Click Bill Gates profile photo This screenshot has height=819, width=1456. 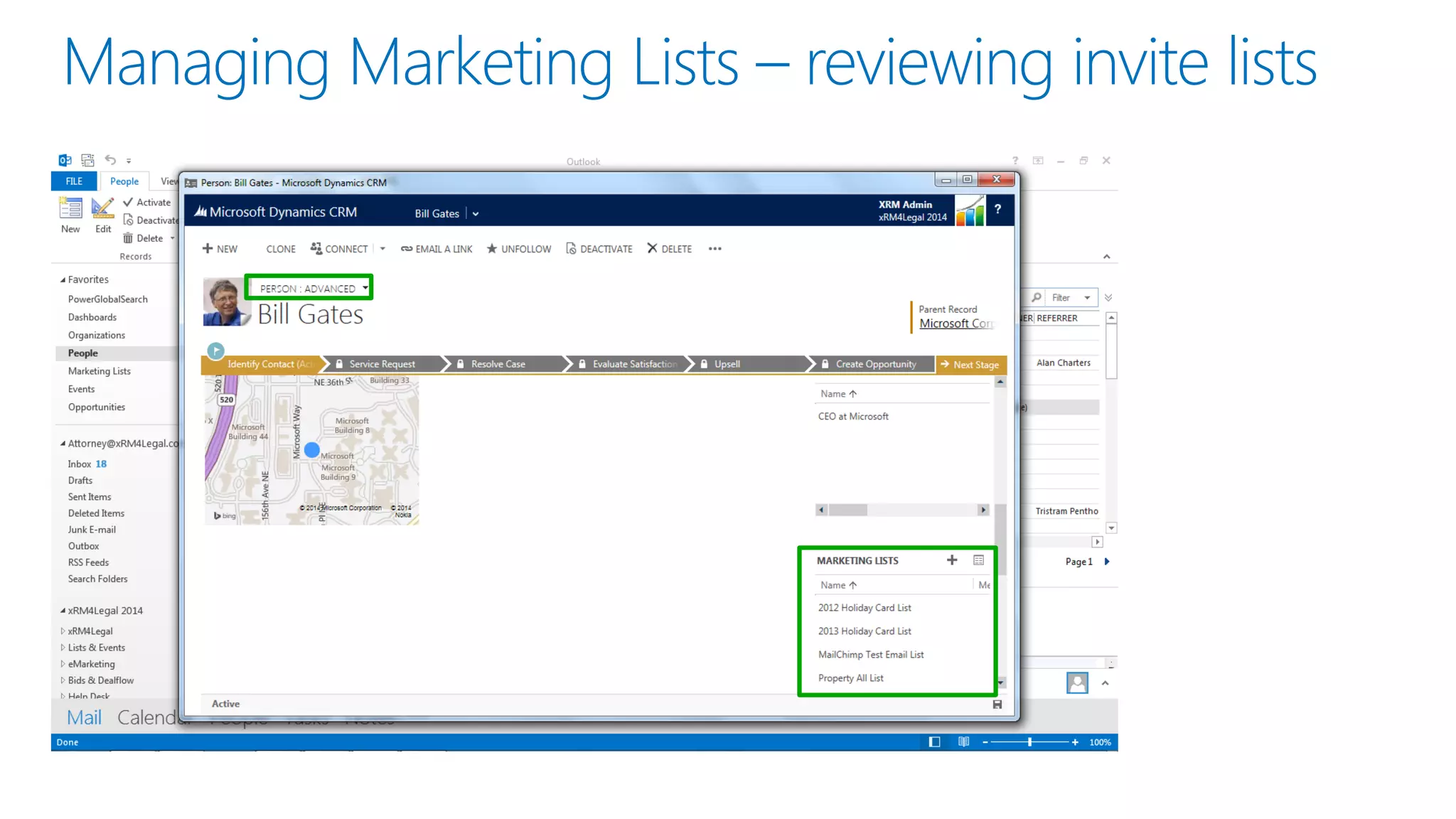click(227, 302)
